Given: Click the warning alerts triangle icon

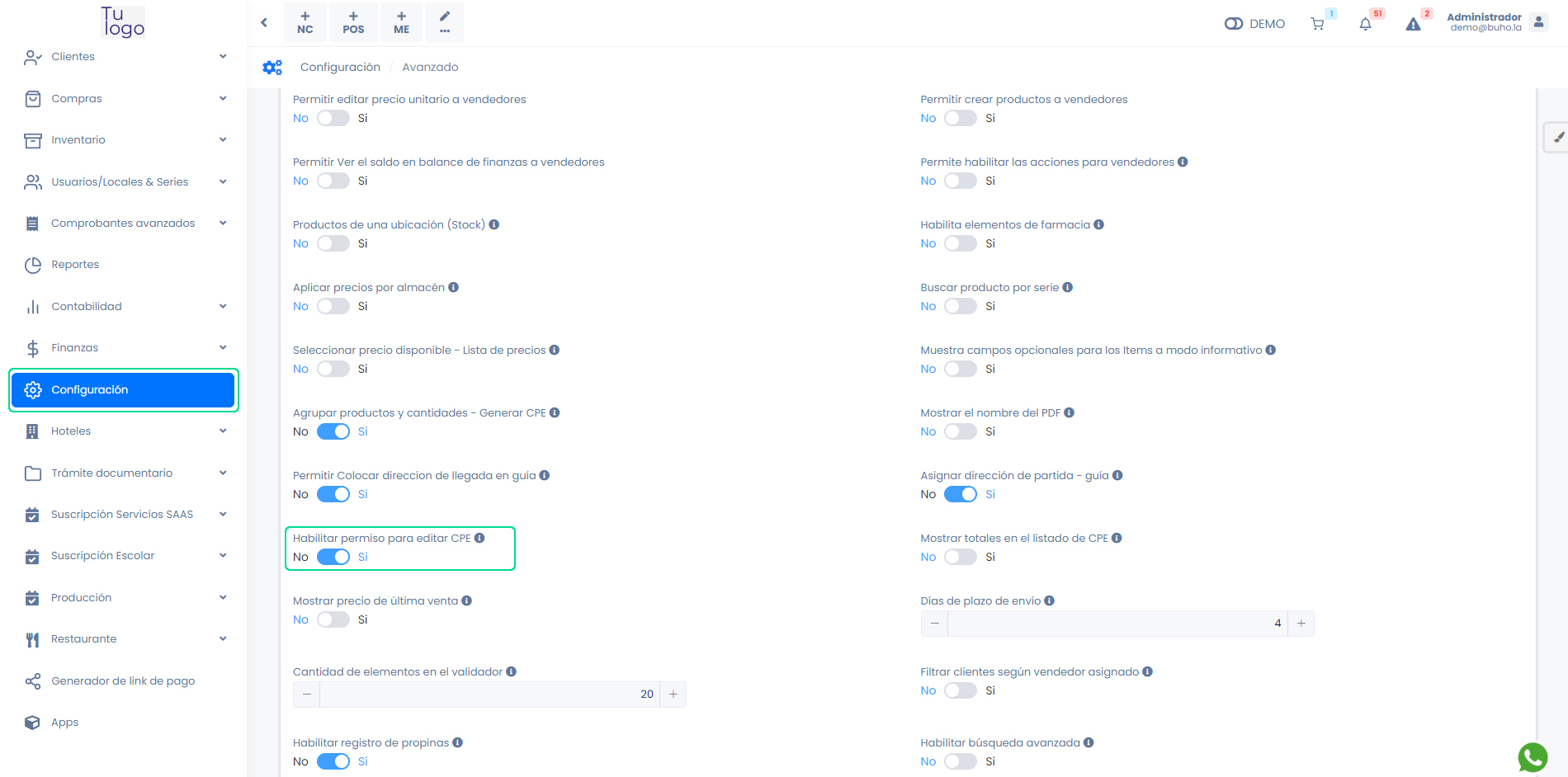Looking at the screenshot, I should point(1413,24).
